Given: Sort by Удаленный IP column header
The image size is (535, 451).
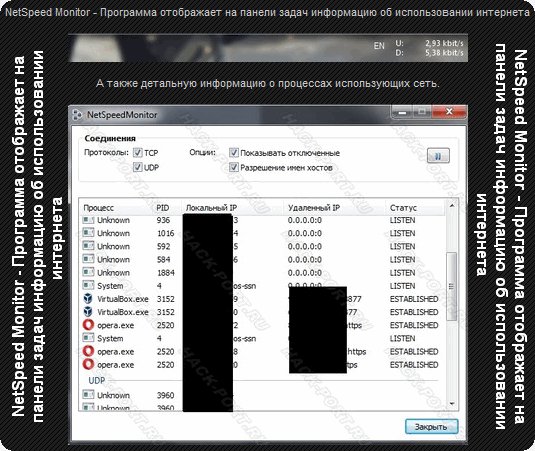Looking at the screenshot, I should coord(314,208).
